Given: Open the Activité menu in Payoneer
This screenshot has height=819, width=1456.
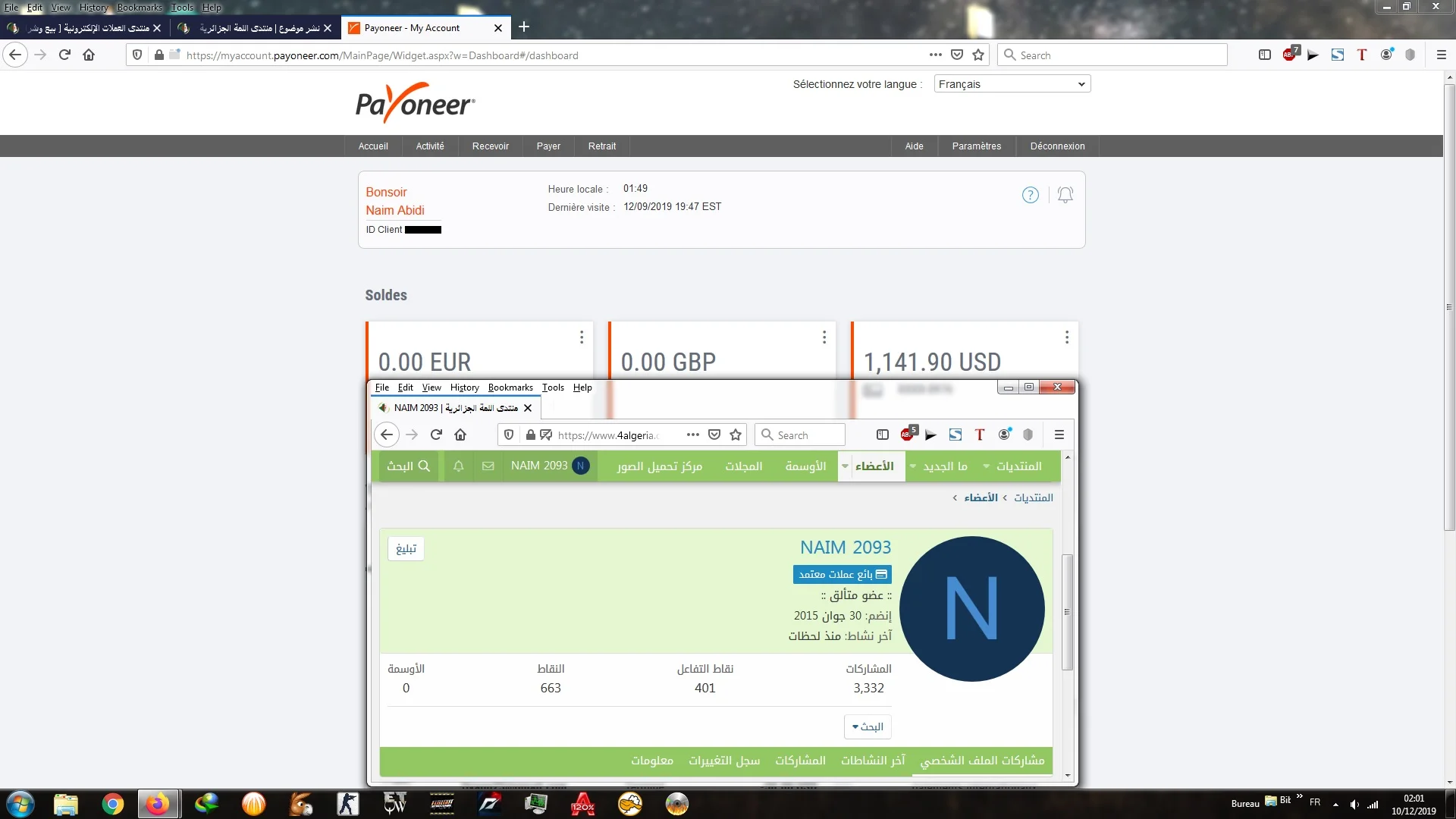Looking at the screenshot, I should pyautogui.click(x=429, y=146).
